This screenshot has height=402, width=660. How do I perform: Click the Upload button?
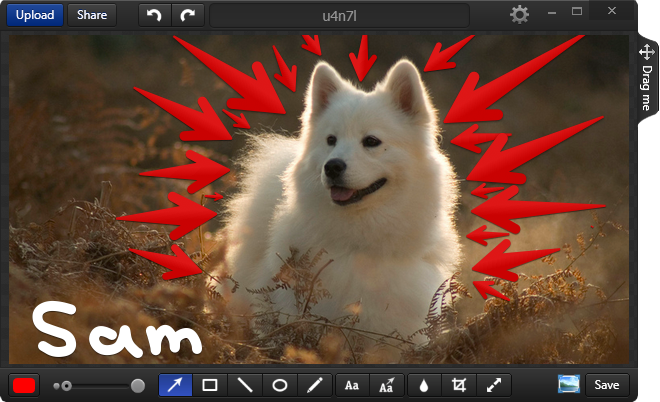pyautogui.click(x=34, y=15)
